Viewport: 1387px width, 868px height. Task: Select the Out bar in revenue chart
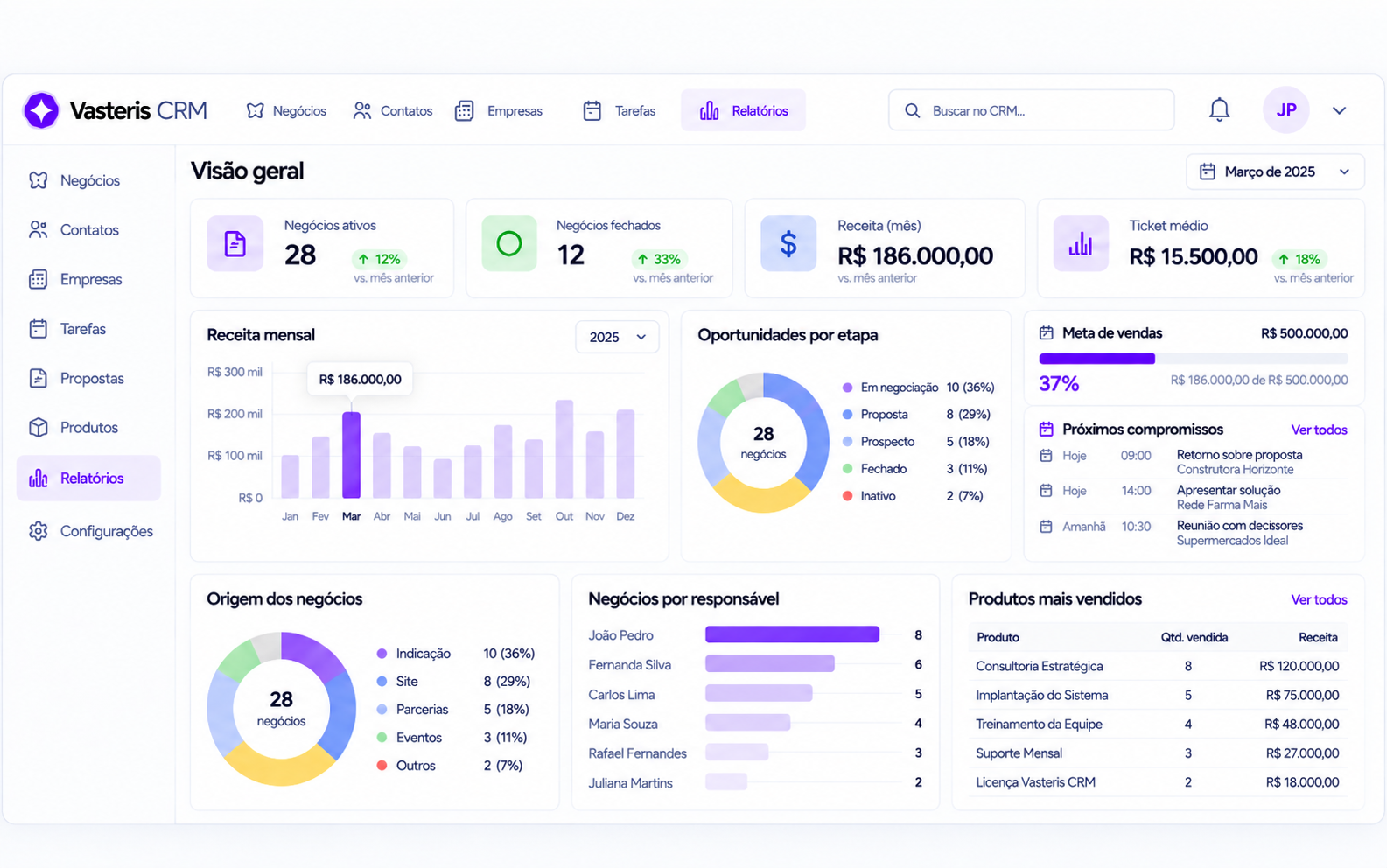pyautogui.click(x=564, y=449)
